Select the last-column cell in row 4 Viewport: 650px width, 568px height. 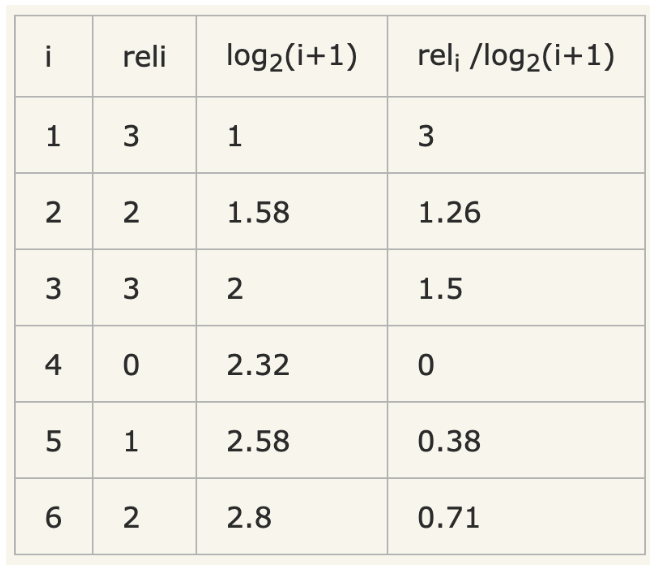[x=426, y=365]
